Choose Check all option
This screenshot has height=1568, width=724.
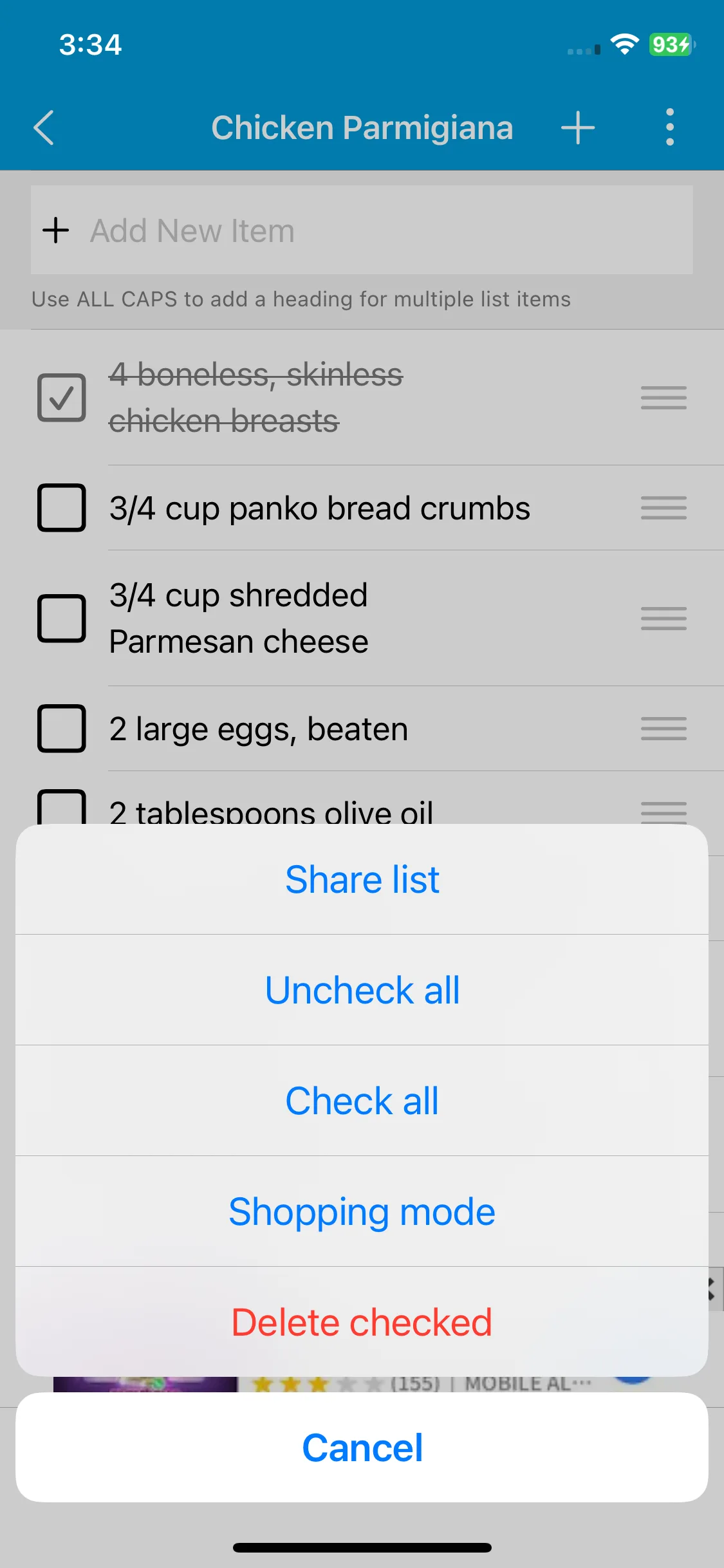tap(362, 1101)
